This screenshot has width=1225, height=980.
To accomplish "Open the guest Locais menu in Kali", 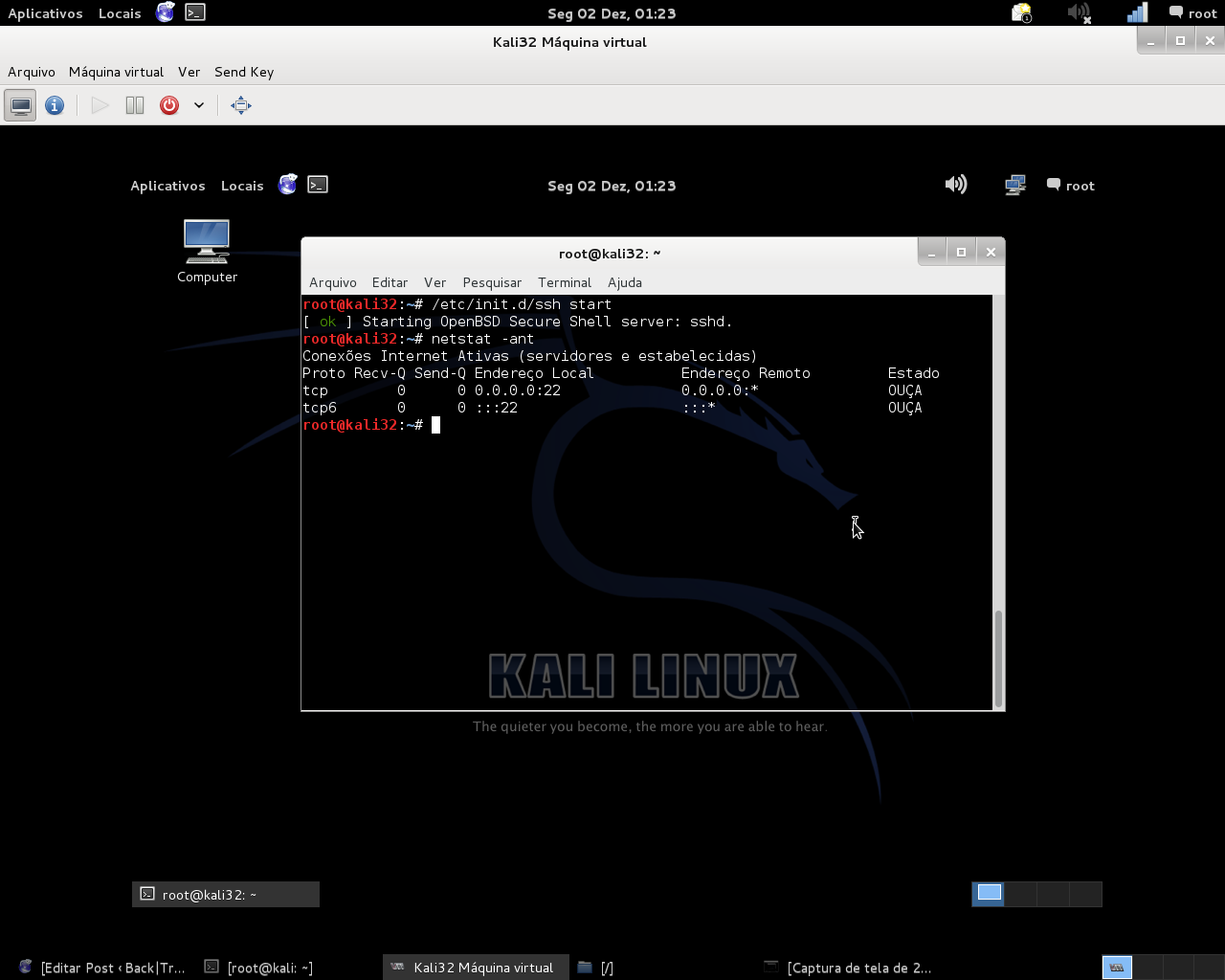I will coord(242,186).
